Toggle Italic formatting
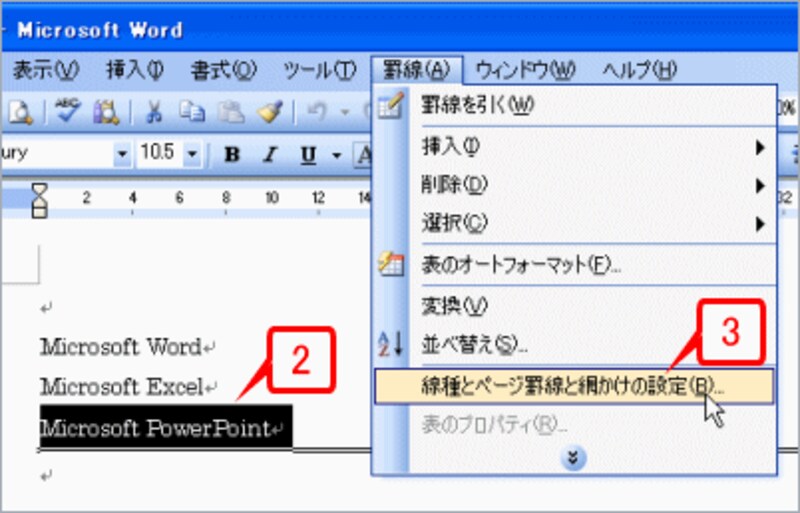The width and height of the screenshot is (800, 513). pyautogui.click(x=271, y=154)
